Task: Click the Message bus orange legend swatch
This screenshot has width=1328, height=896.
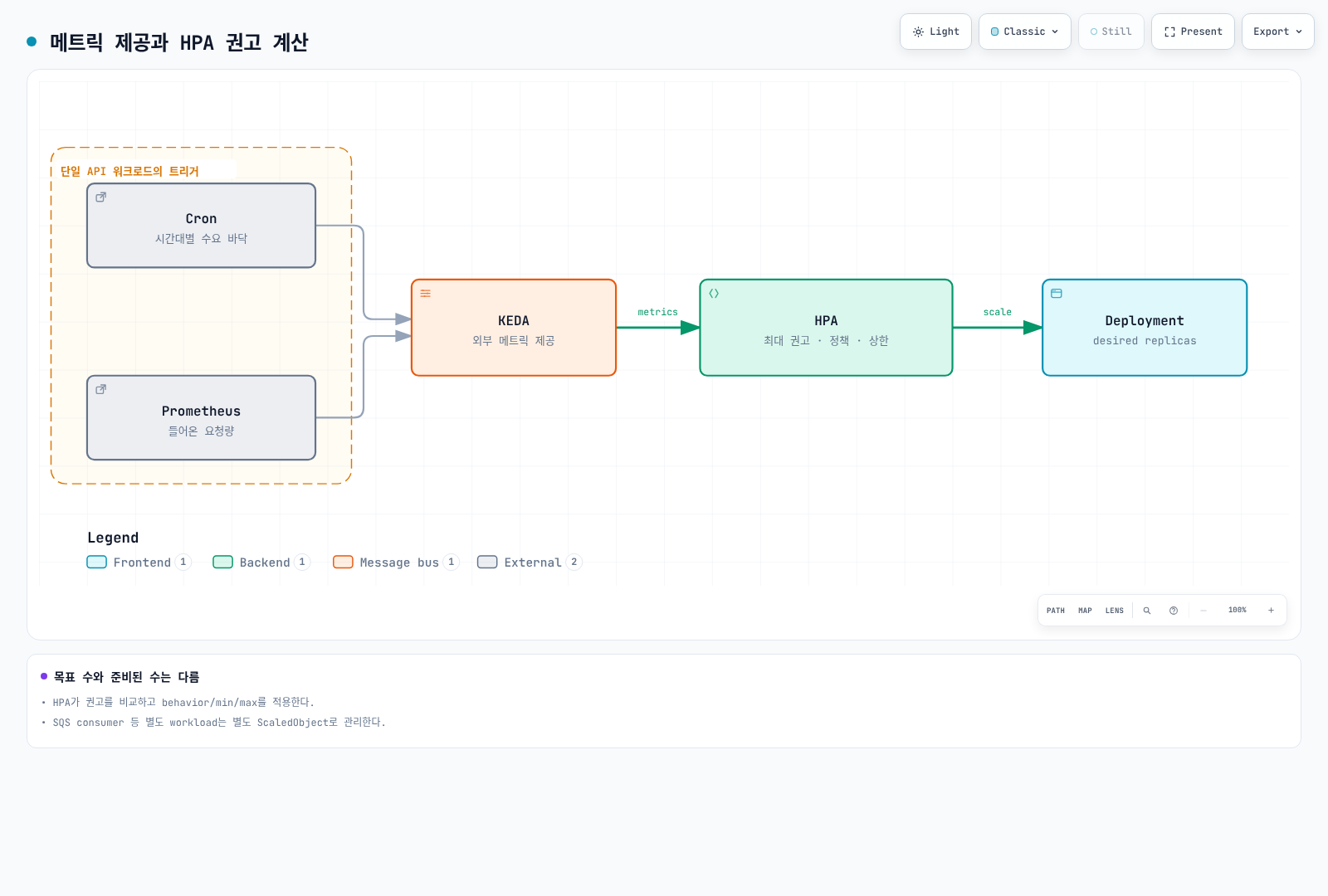Action: pos(343,562)
